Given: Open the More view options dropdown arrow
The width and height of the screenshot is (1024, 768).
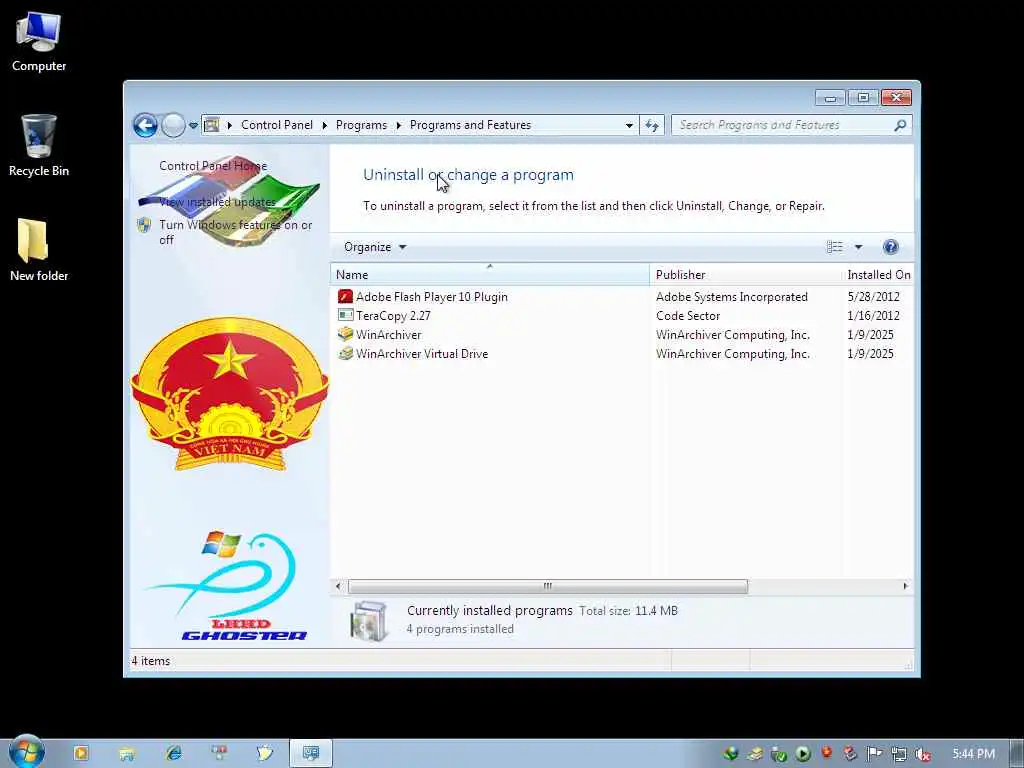Looking at the screenshot, I should (858, 247).
